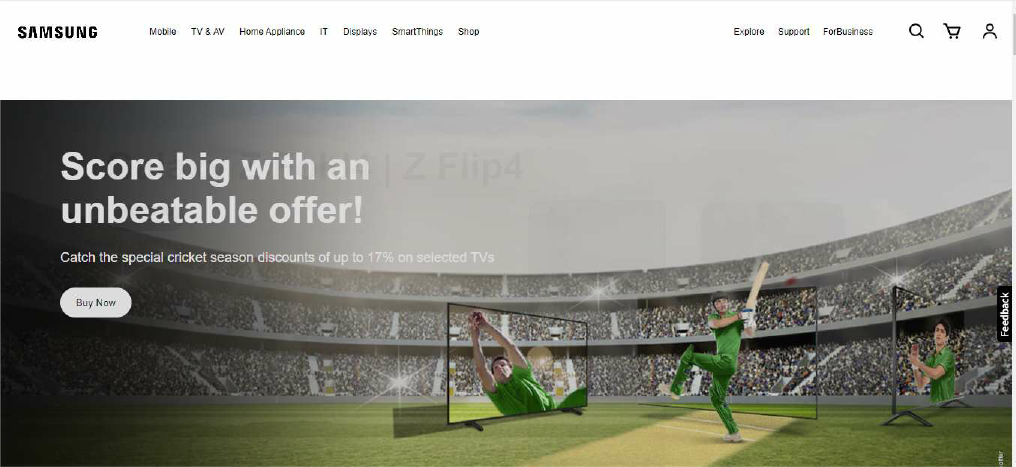The width and height of the screenshot is (1016, 467).
Task: Open the Displays menu
Action: pyautogui.click(x=360, y=32)
